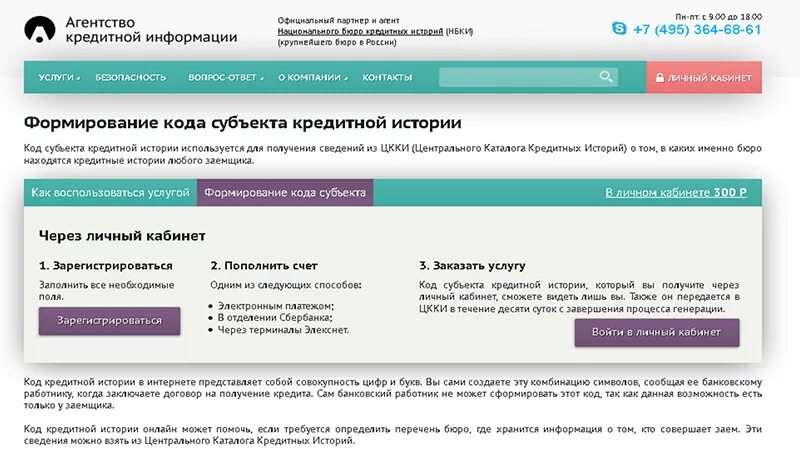
Task: Click working hours text Пн-пт: с 9:00 до 18:00
Action: click(718, 17)
